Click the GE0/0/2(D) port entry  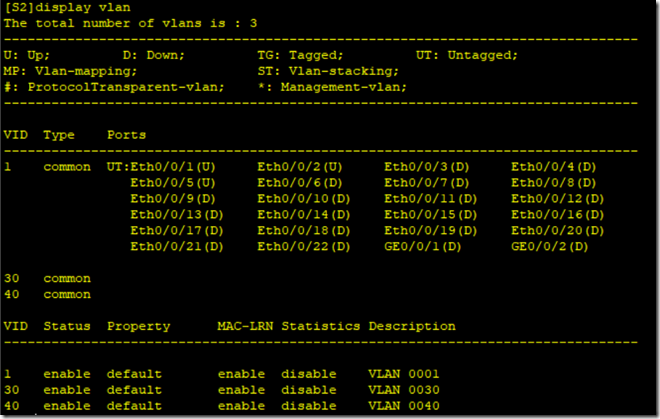[x=554, y=246]
